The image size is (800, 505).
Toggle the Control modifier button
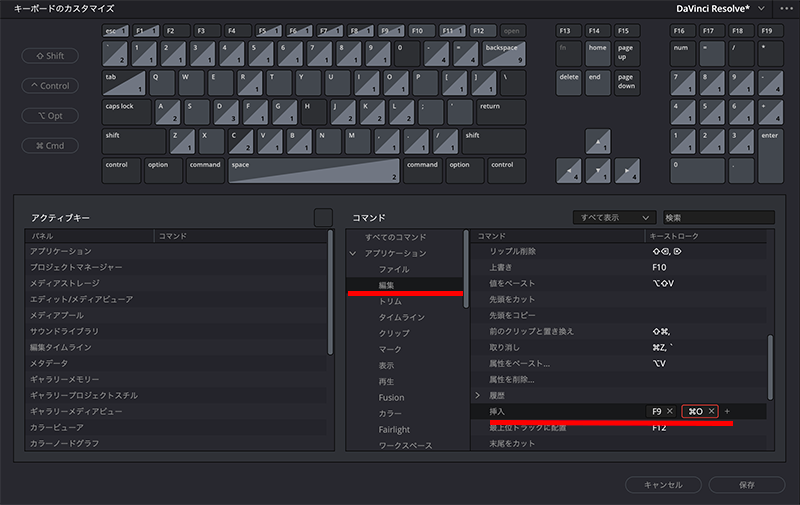tap(50, 86)
